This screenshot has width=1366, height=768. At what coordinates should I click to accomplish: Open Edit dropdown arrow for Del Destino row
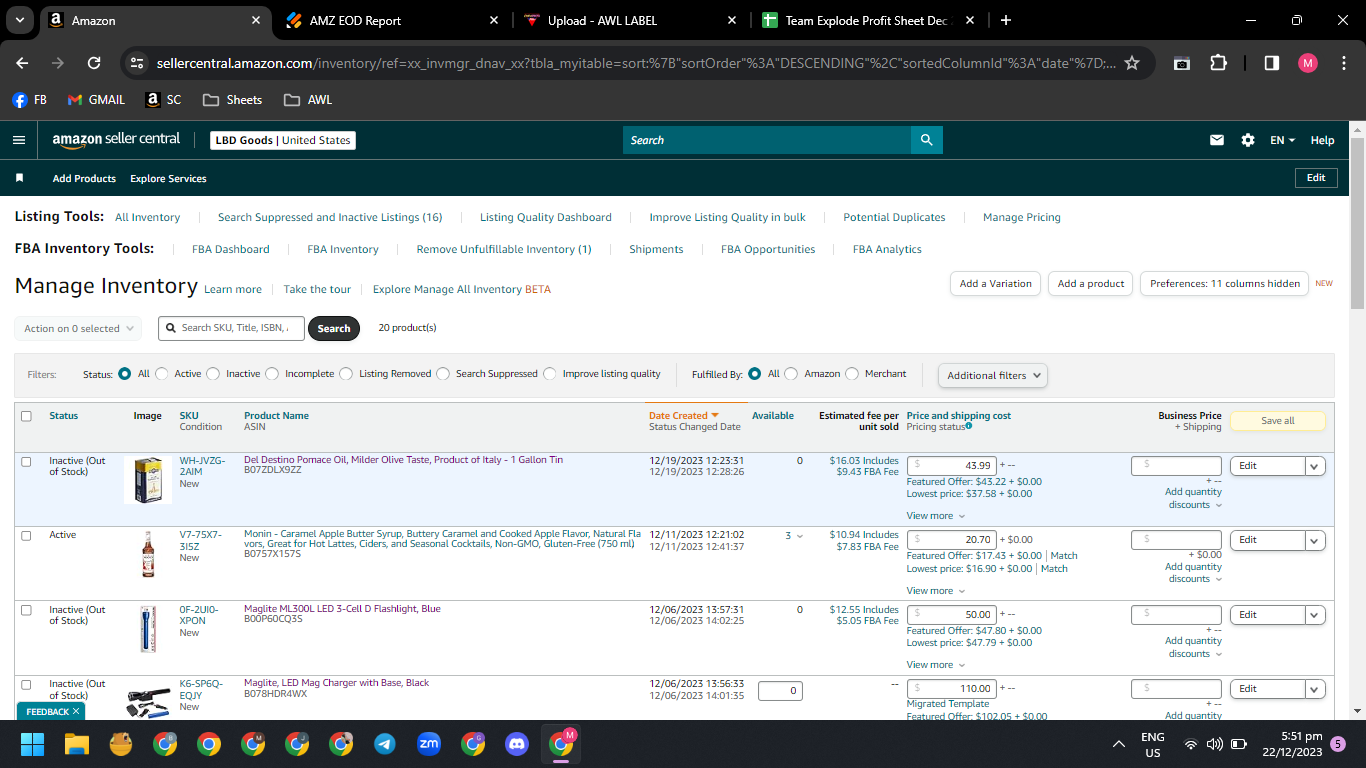(x=1315, y=466)
